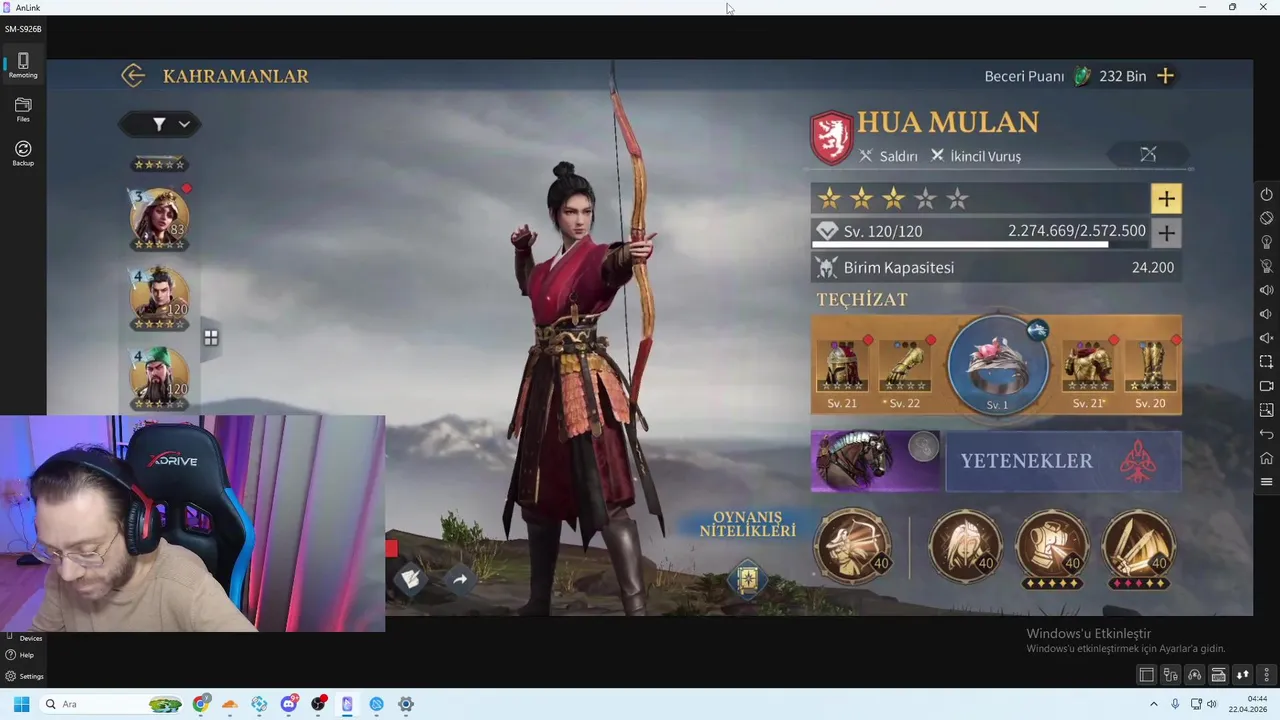
Task: Open Hua Mulan's red lion shield emblem
Action: point(831,137)
